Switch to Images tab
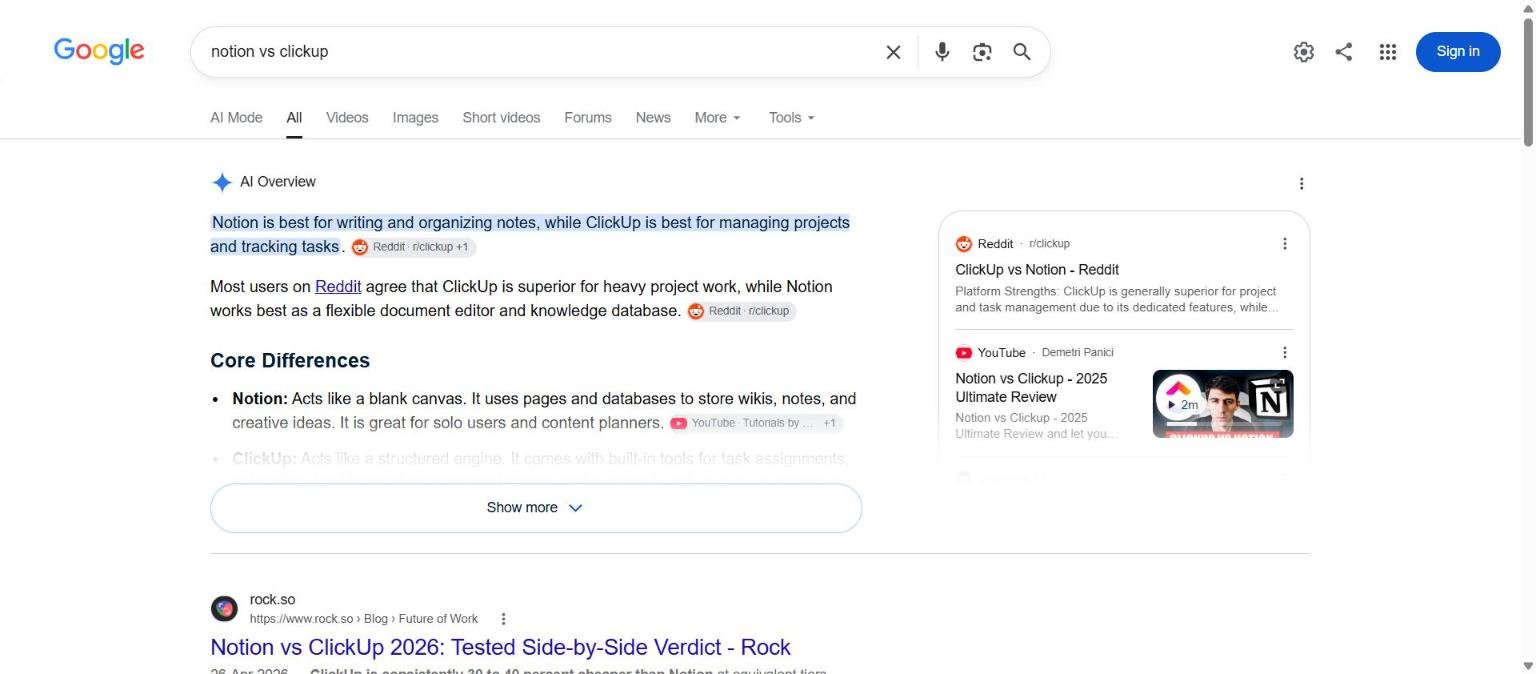The image size is (1536, 674). [x=415, y=117]
